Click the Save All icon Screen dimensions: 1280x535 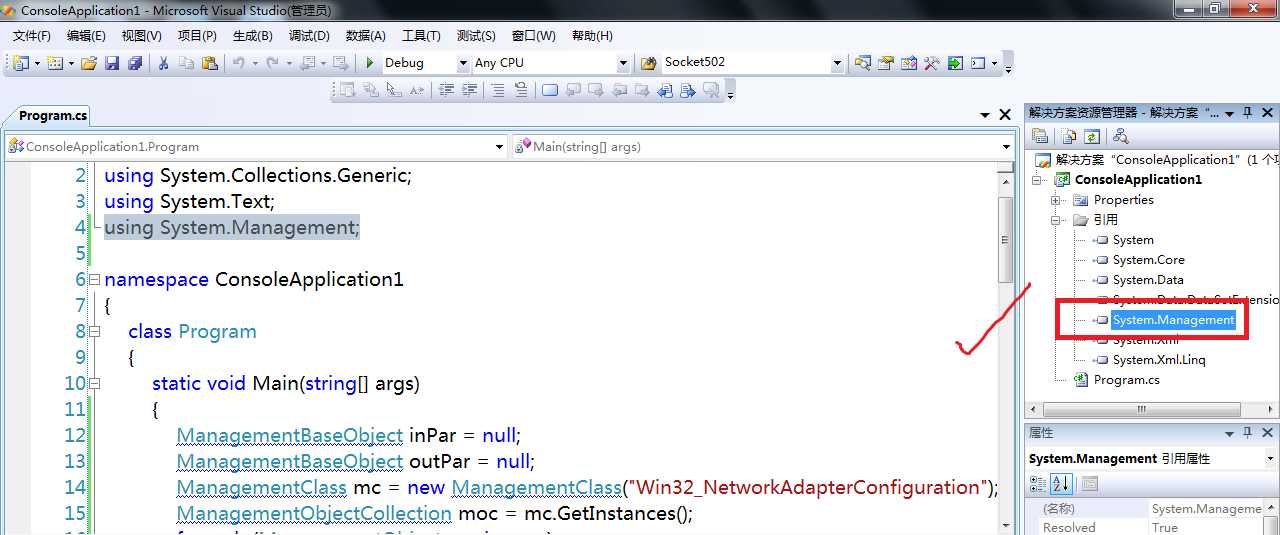point(135,63)
